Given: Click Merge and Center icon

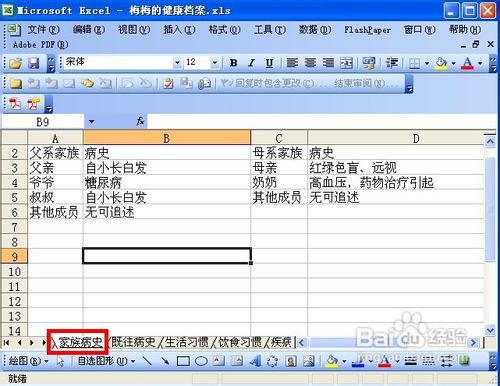Looking at the screenshot, I should click(x=346, y=63).
